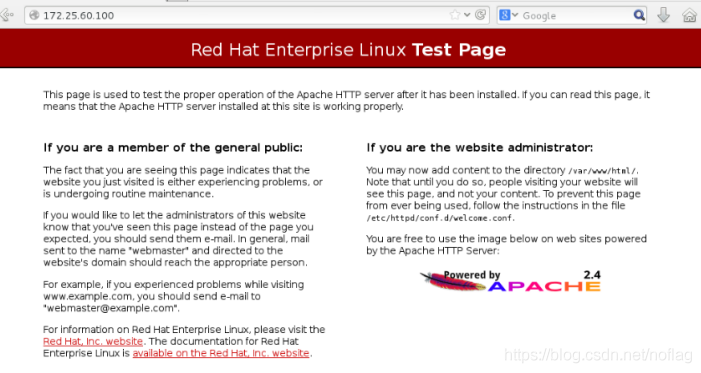Go to the browser home page icon
This screenshot has width=701, height=373.
(689, 16)
